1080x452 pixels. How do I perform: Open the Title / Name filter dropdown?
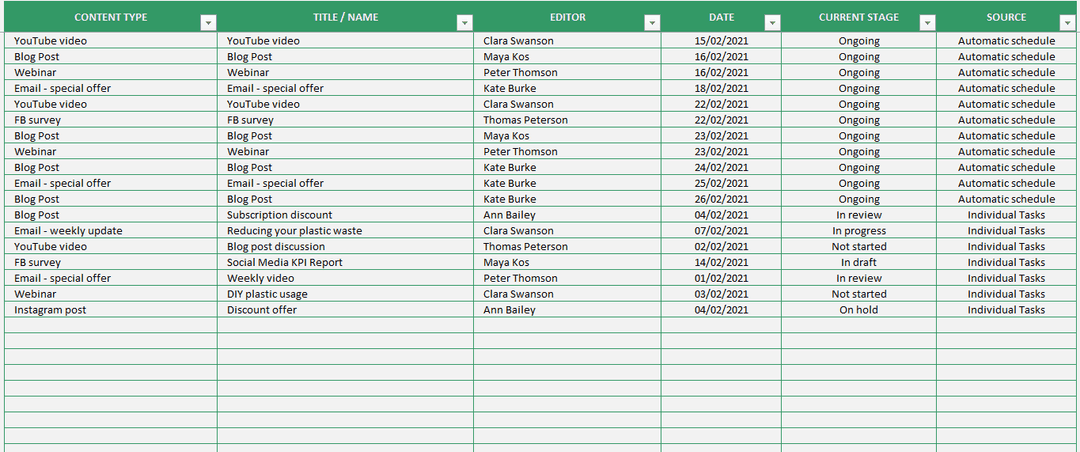tap(464, 23)
